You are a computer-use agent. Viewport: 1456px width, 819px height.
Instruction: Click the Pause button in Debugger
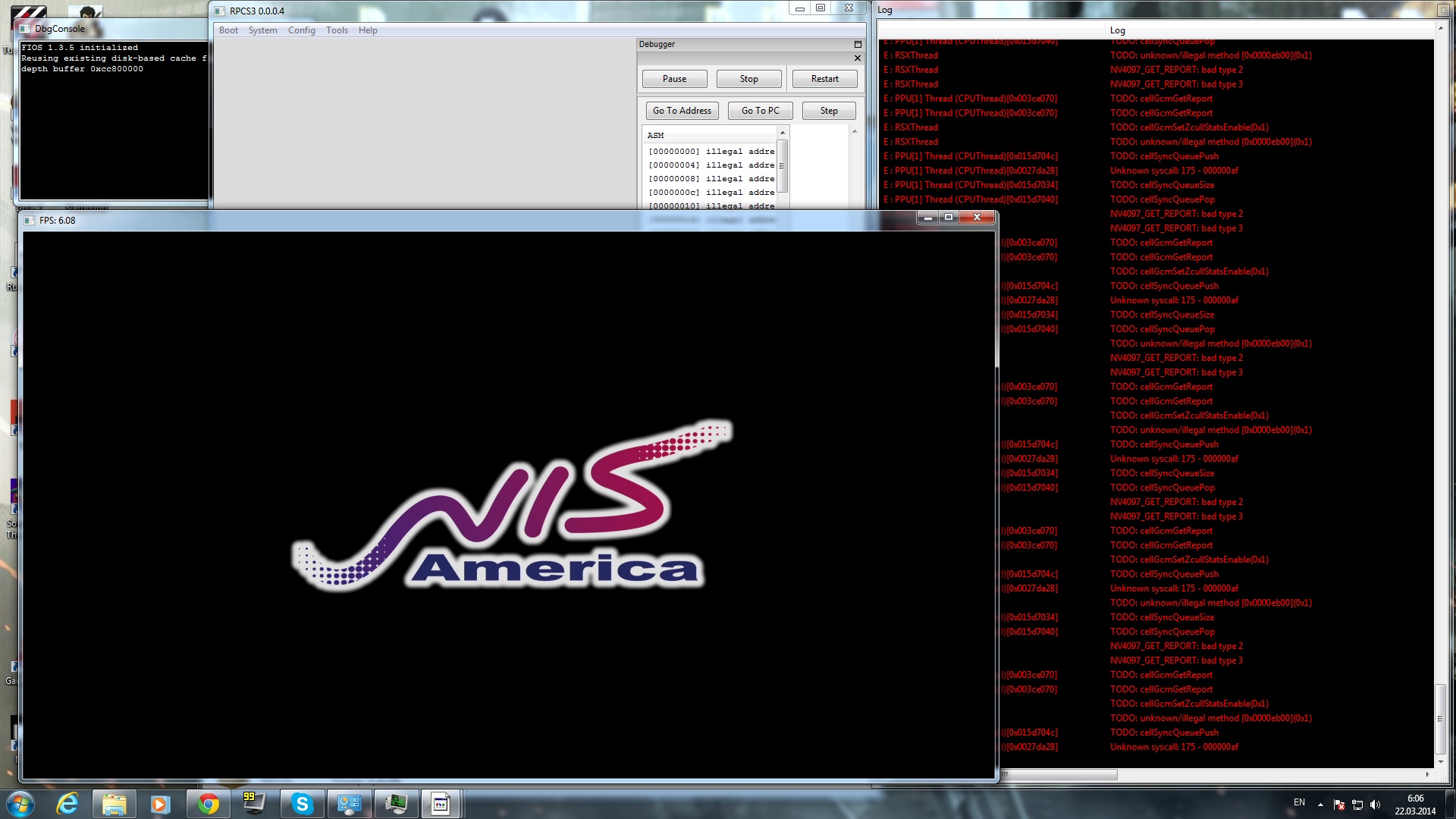click(x=674, y=79)
